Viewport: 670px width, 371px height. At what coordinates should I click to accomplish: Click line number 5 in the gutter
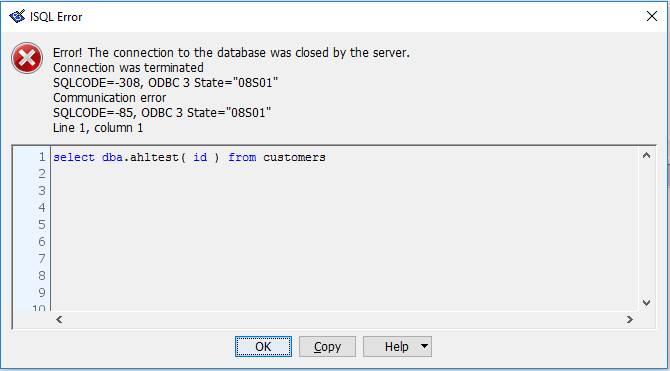pos(41,225)
